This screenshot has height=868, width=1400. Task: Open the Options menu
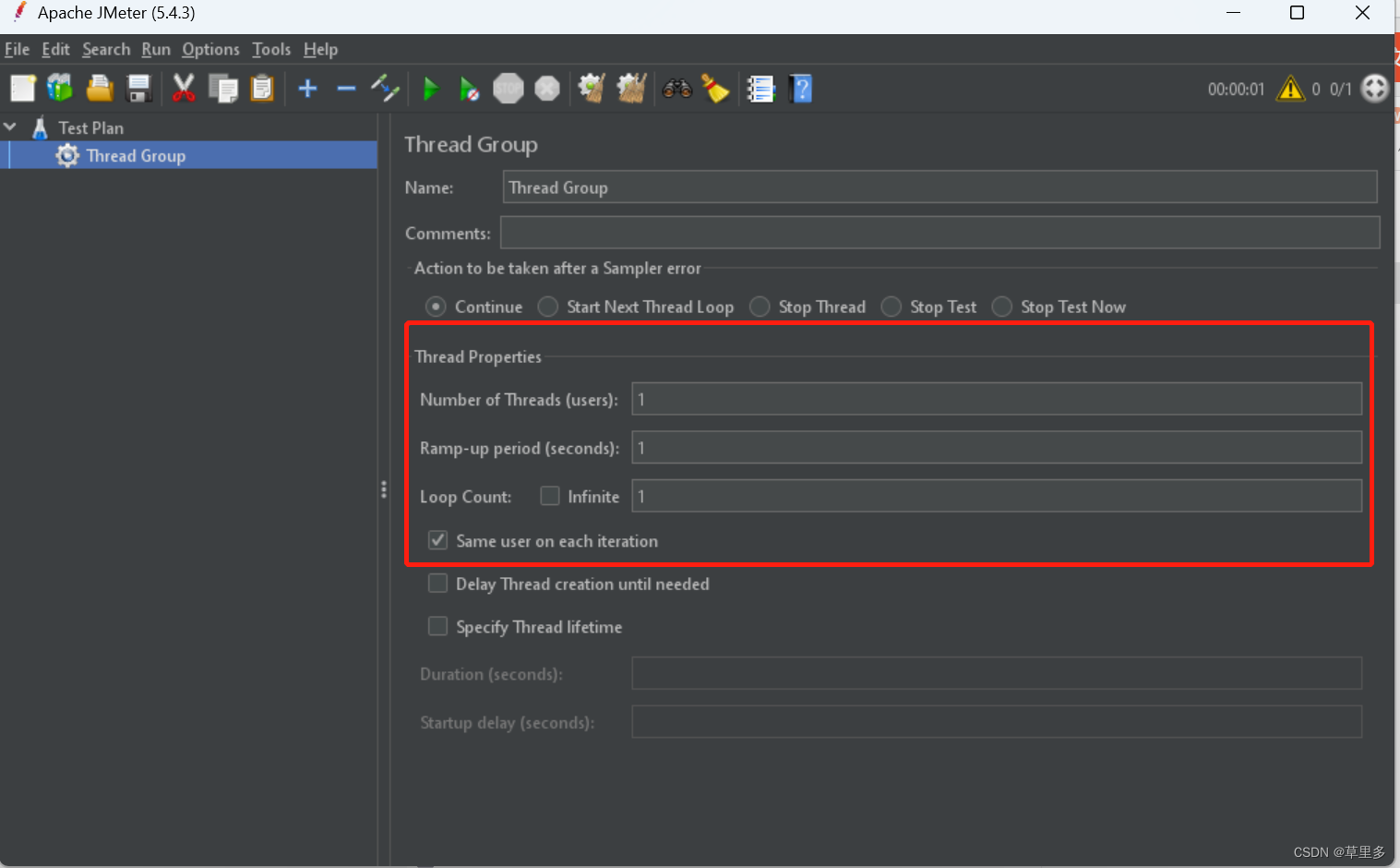coord(210,49)
